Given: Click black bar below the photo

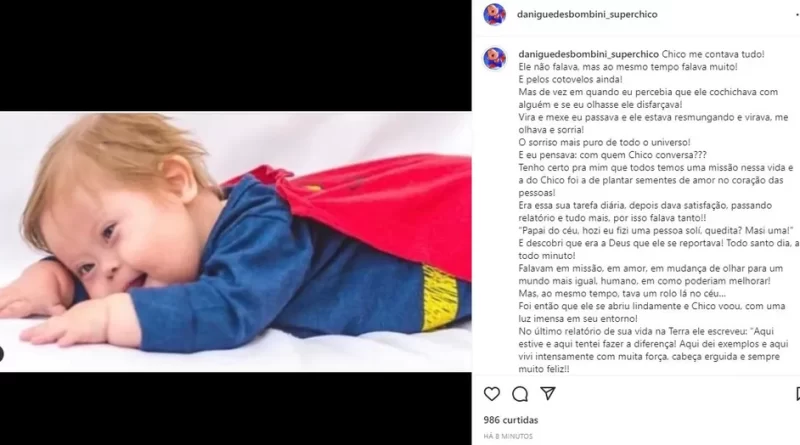Looking at the screenshot, I should (x=236, y=408).
